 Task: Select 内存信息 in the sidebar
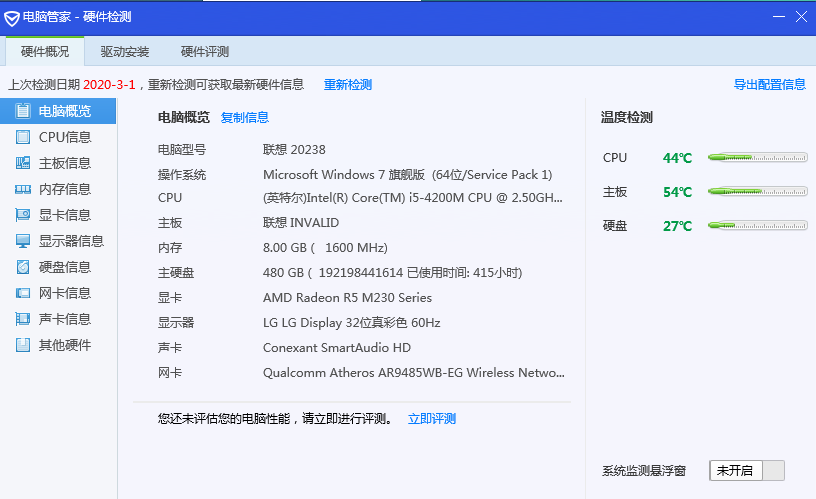coord(58,189)
